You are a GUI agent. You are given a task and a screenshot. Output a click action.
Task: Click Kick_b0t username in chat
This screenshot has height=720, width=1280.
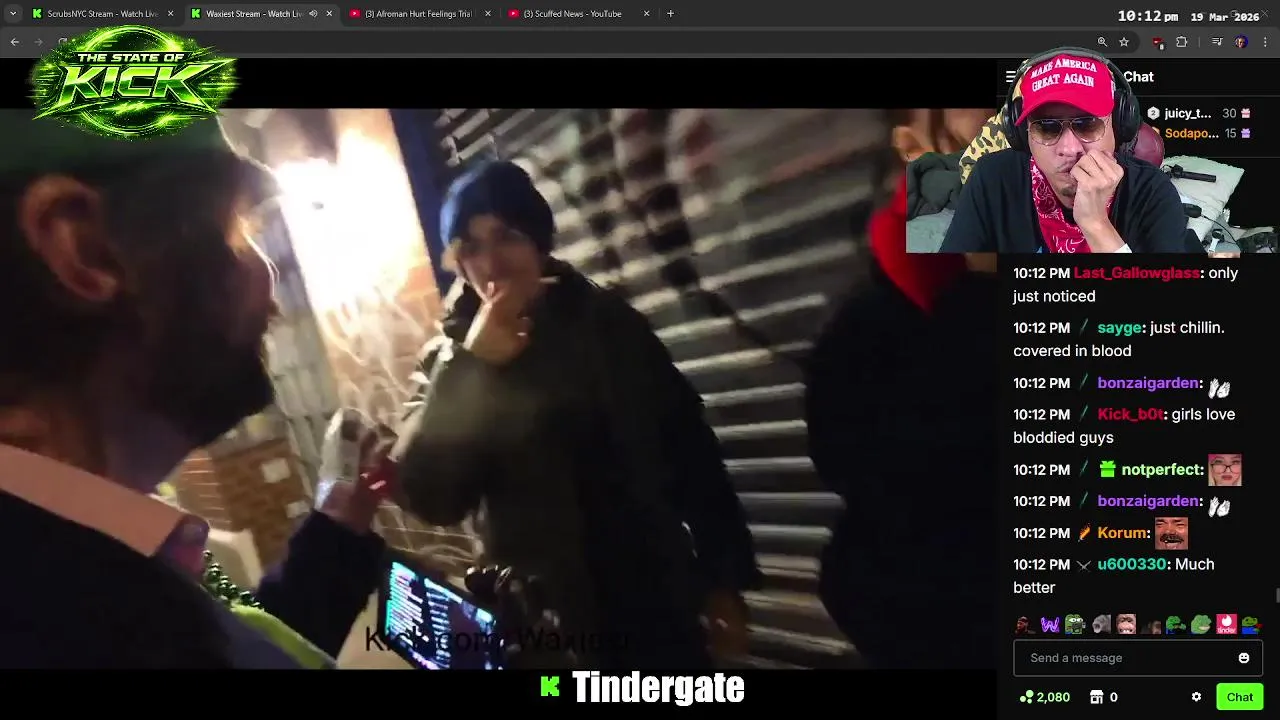point(1131,414)
